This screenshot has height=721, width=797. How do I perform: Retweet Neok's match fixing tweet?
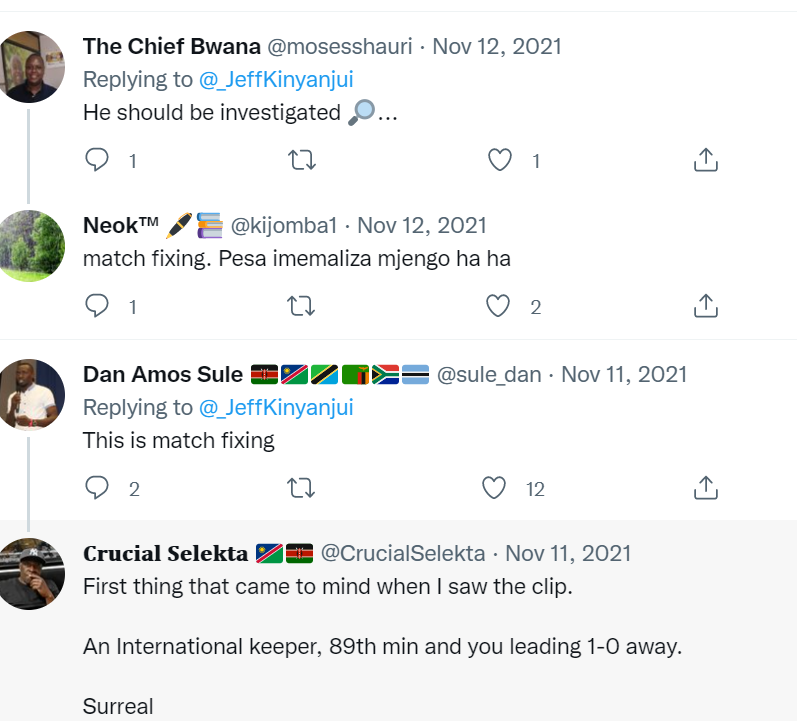[301, 306]
